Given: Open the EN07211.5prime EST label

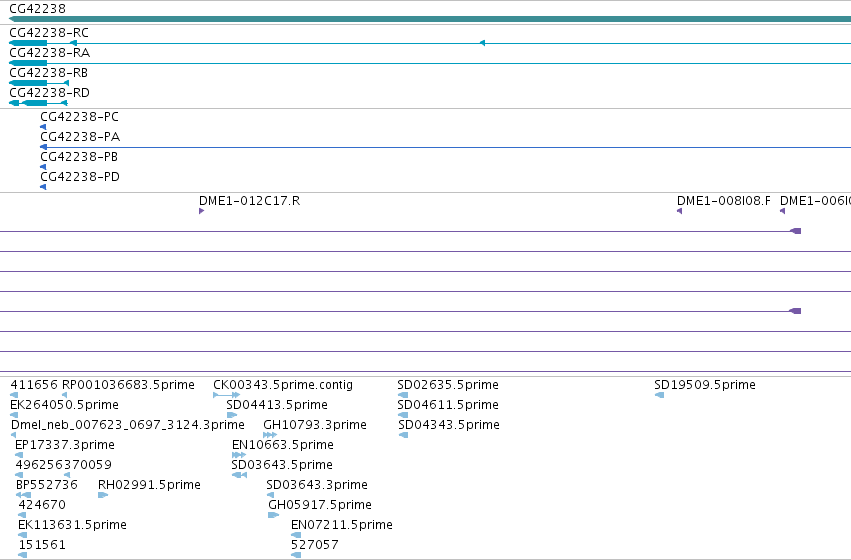Looking at the screenshot, I should pyautogui.click(x=341, y=525).
